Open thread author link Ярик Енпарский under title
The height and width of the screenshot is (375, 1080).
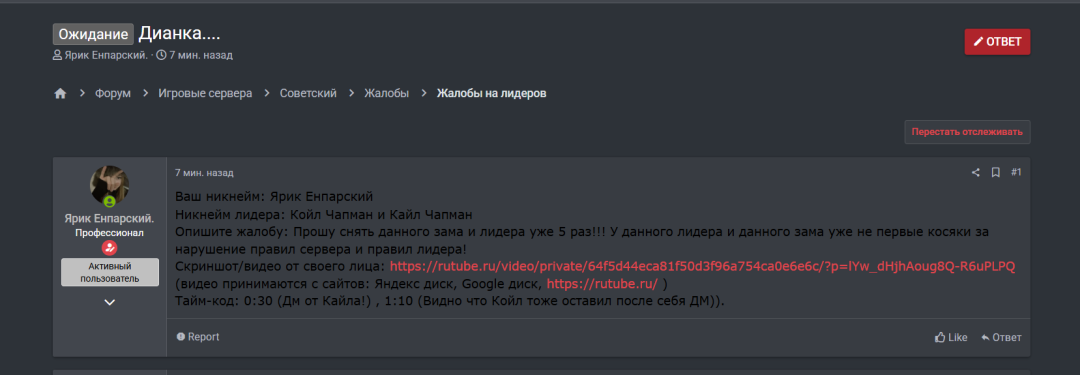[x=106, y=55]
